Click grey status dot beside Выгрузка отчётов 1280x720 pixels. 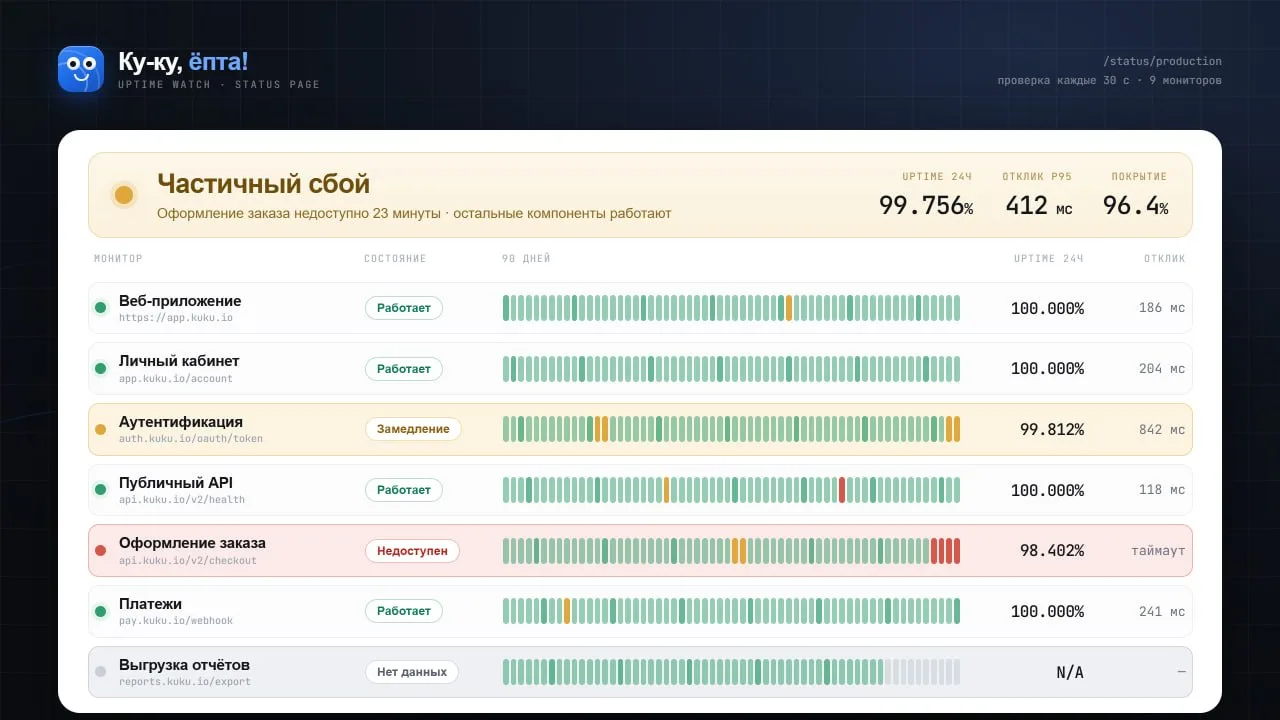tap(100, 672)
